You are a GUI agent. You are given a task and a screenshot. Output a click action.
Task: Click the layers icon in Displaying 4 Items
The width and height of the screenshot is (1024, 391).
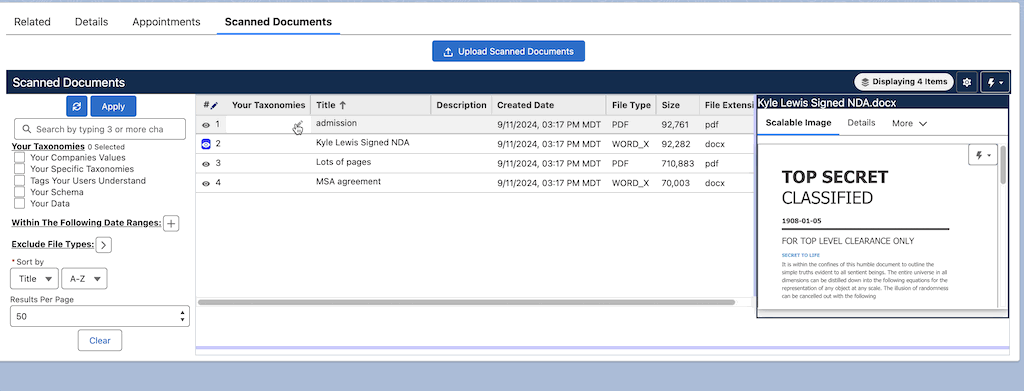tap(865, 82)
